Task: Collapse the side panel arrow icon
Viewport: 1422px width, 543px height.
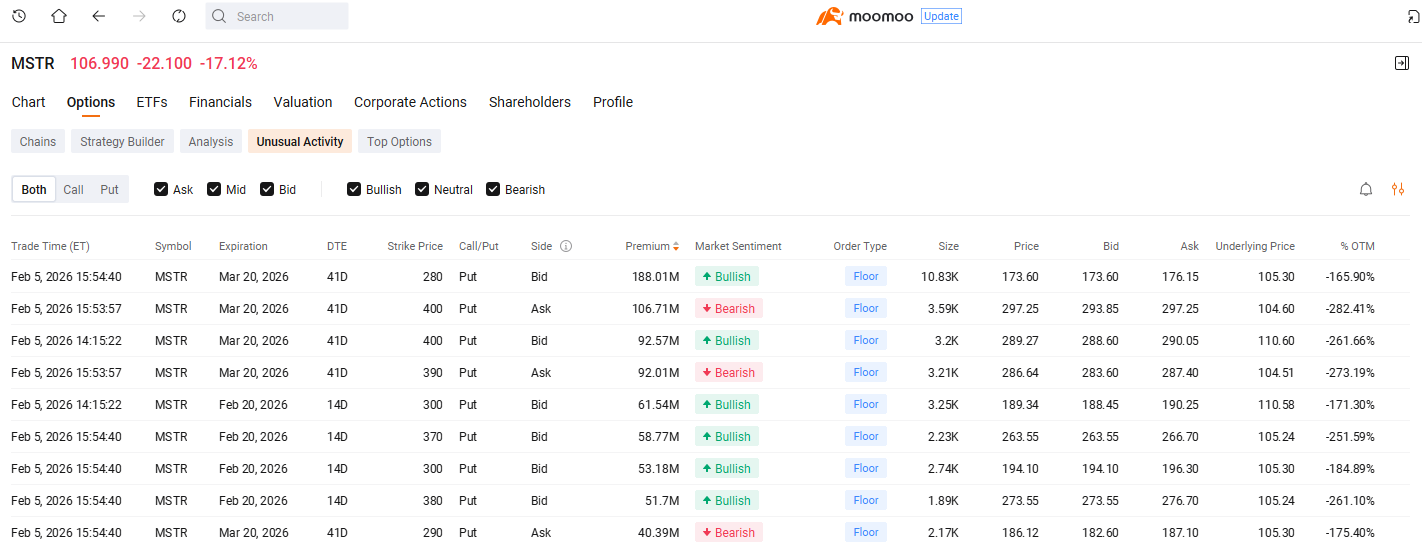Action: [x=1402, y=63]
